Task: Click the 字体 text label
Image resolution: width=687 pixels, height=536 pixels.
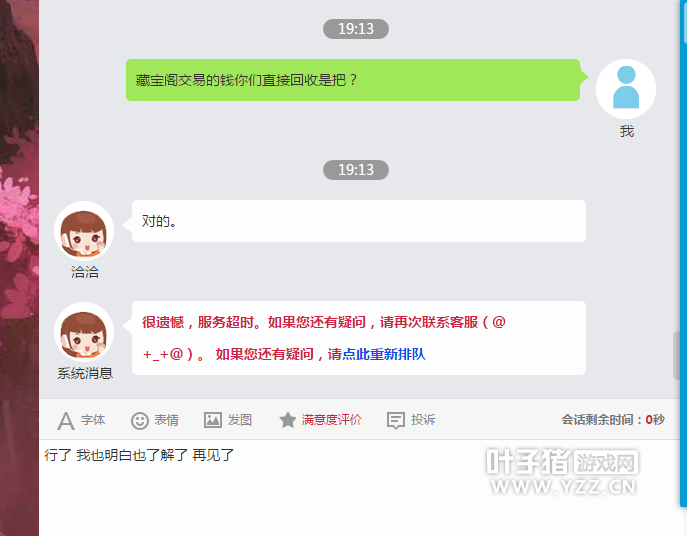Action: tap(93, 420)
